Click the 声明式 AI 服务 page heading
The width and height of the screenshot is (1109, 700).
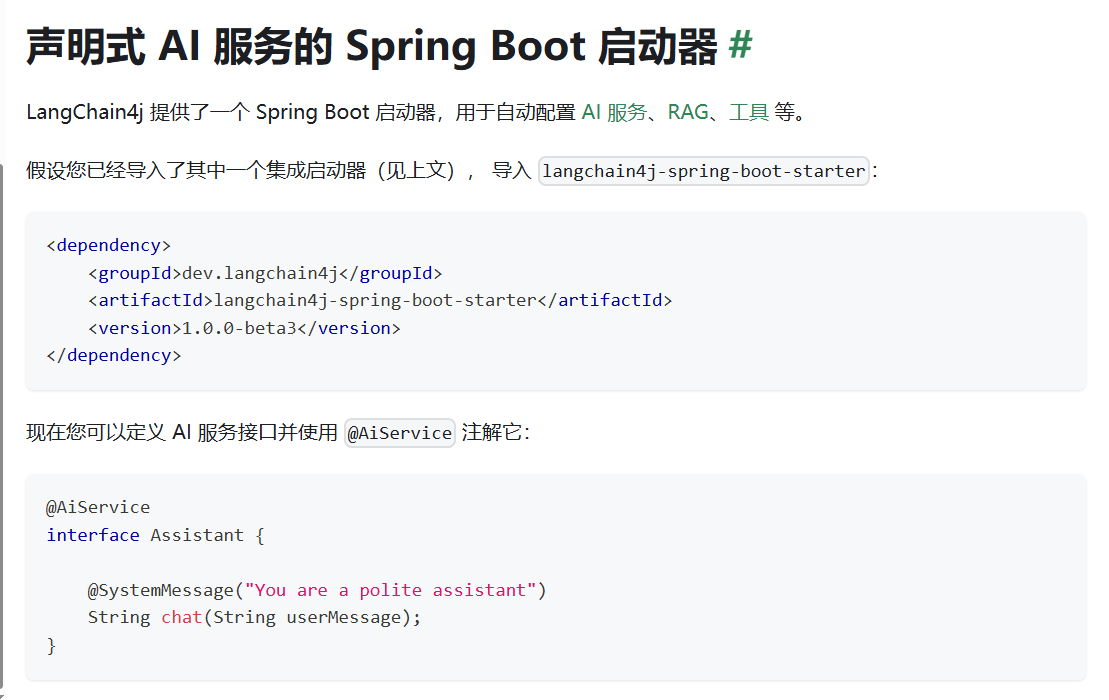[x=371, y=46]
